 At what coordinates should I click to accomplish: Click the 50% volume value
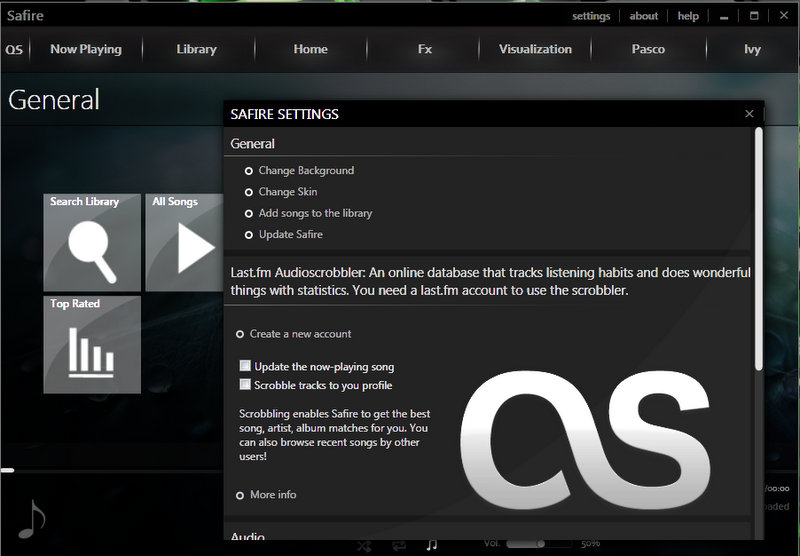590,544
